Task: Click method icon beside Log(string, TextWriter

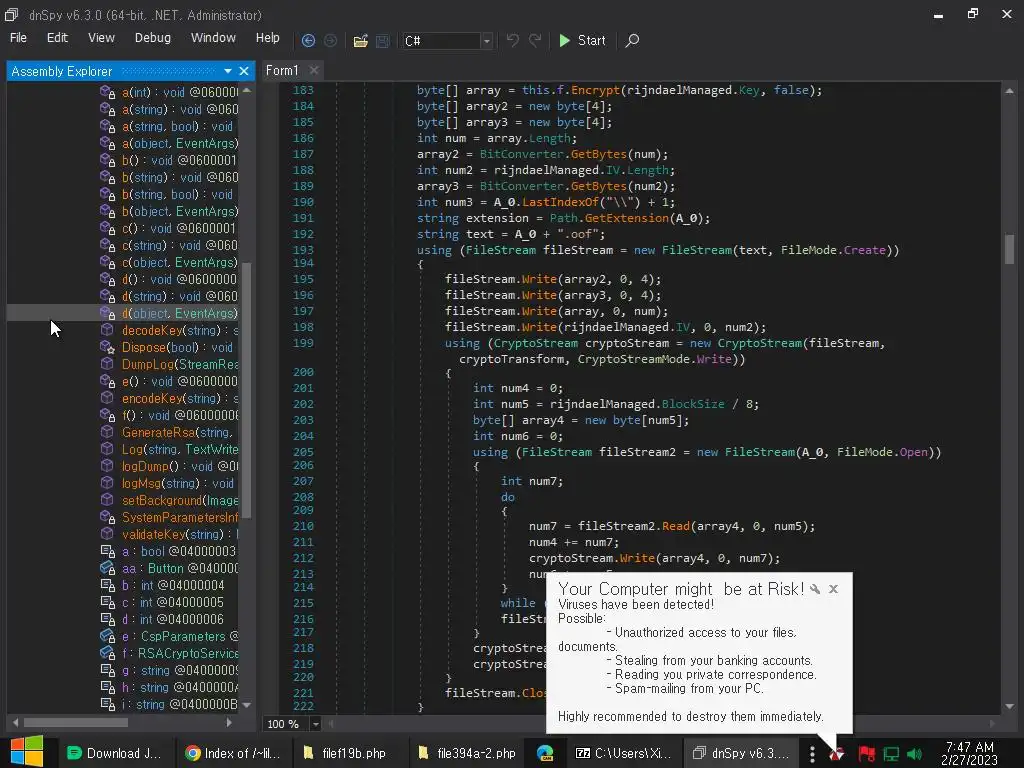Action: [x=107, y=449]
